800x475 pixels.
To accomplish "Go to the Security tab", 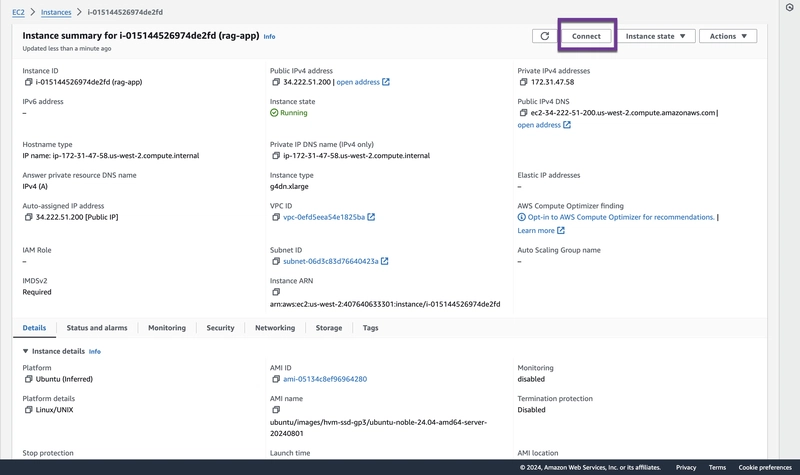I will coord(220,328).
